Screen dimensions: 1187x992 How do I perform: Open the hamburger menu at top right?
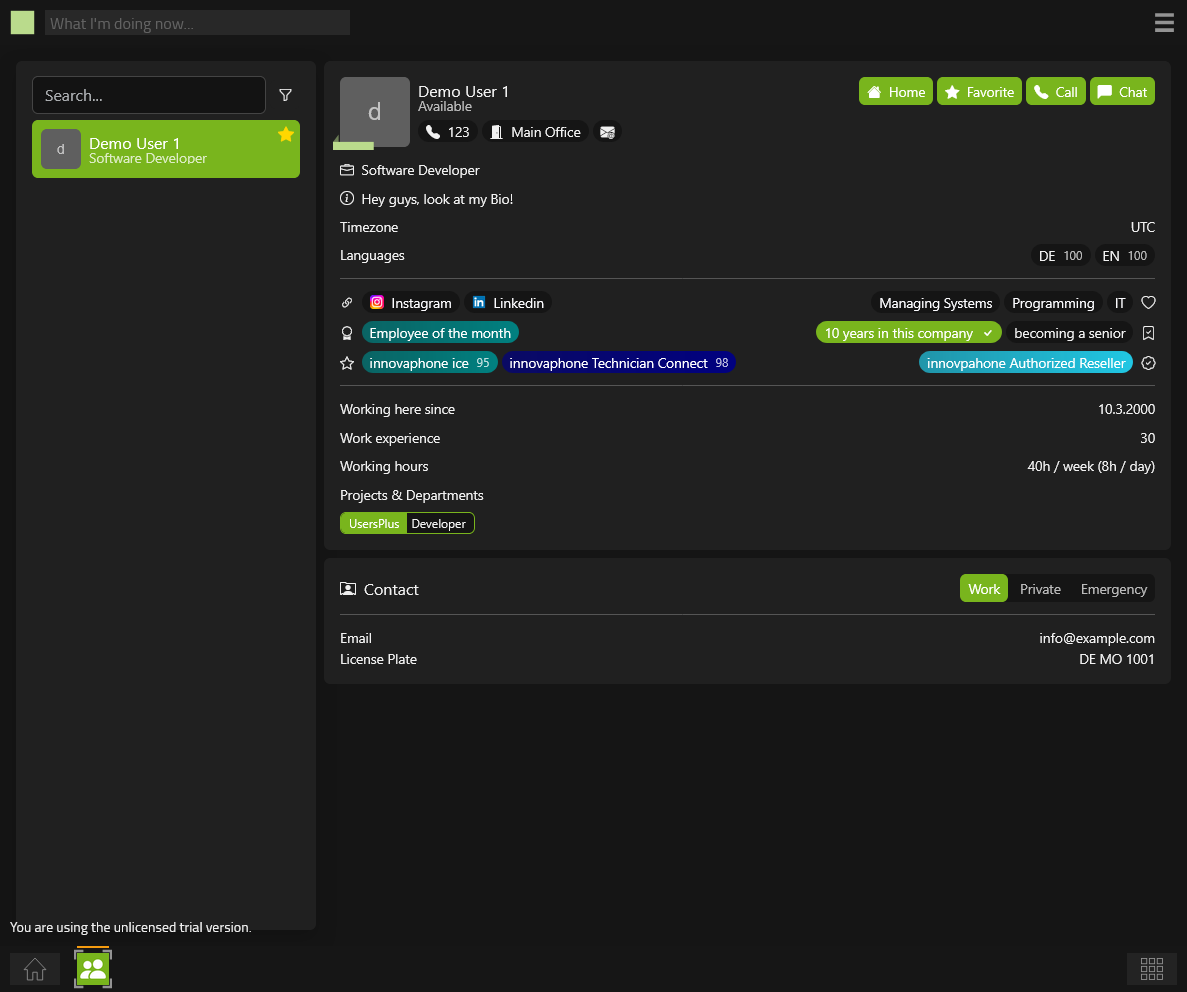point(1164,23)
